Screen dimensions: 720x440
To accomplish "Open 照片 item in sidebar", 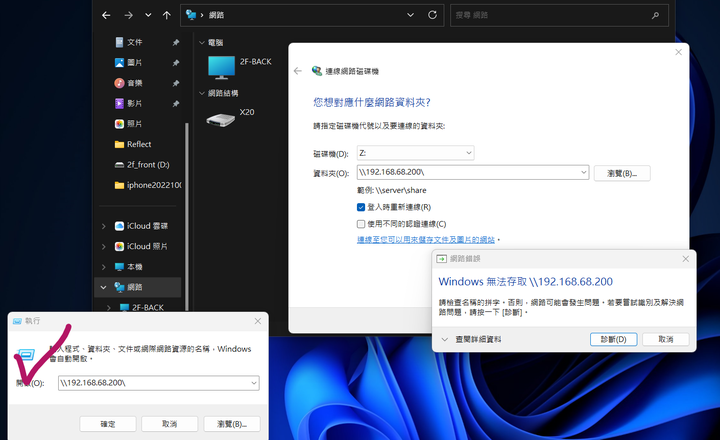I will [135, 124].
